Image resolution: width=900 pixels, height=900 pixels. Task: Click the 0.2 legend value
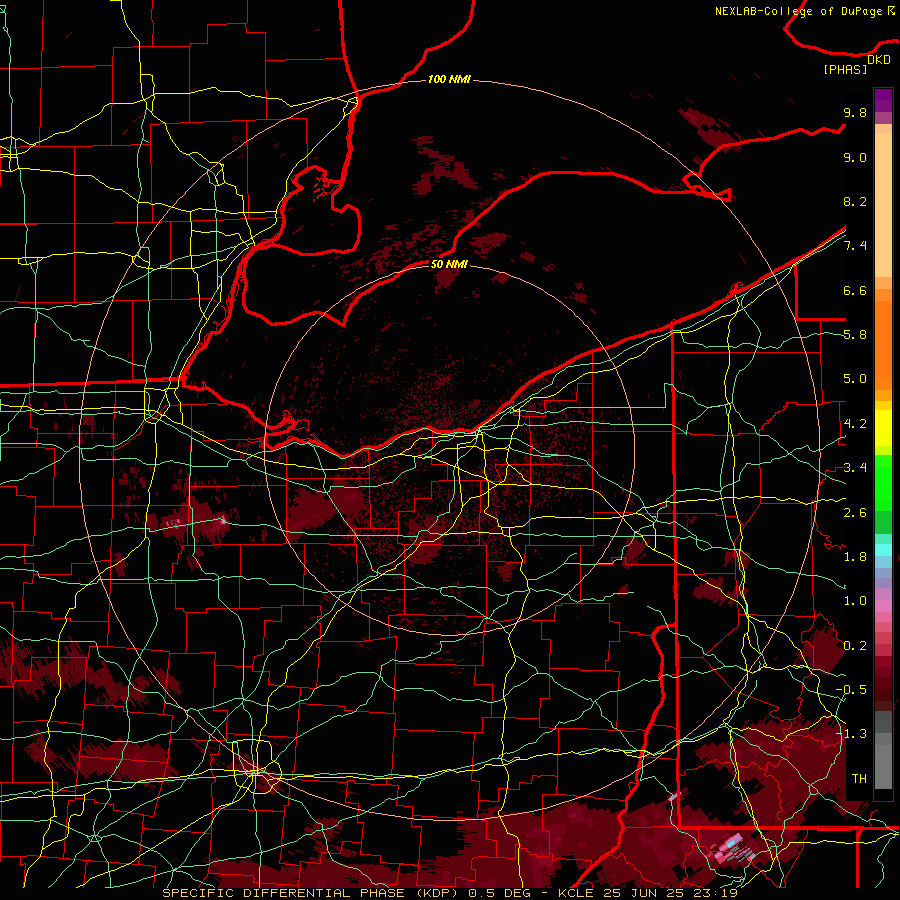pos(855,646)
